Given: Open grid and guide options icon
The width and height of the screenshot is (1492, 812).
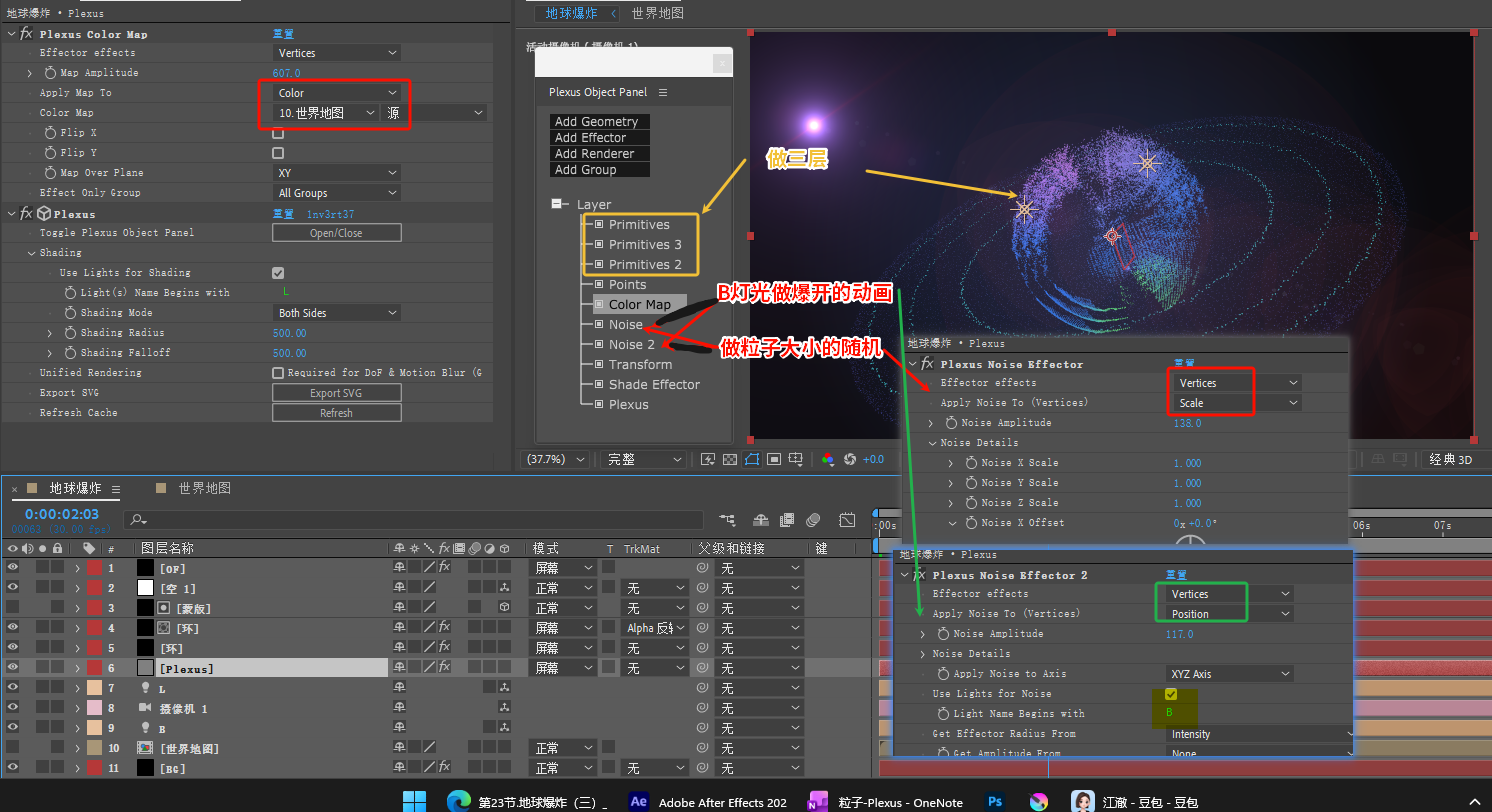Looking at the screenshot, I should [796, 460].
